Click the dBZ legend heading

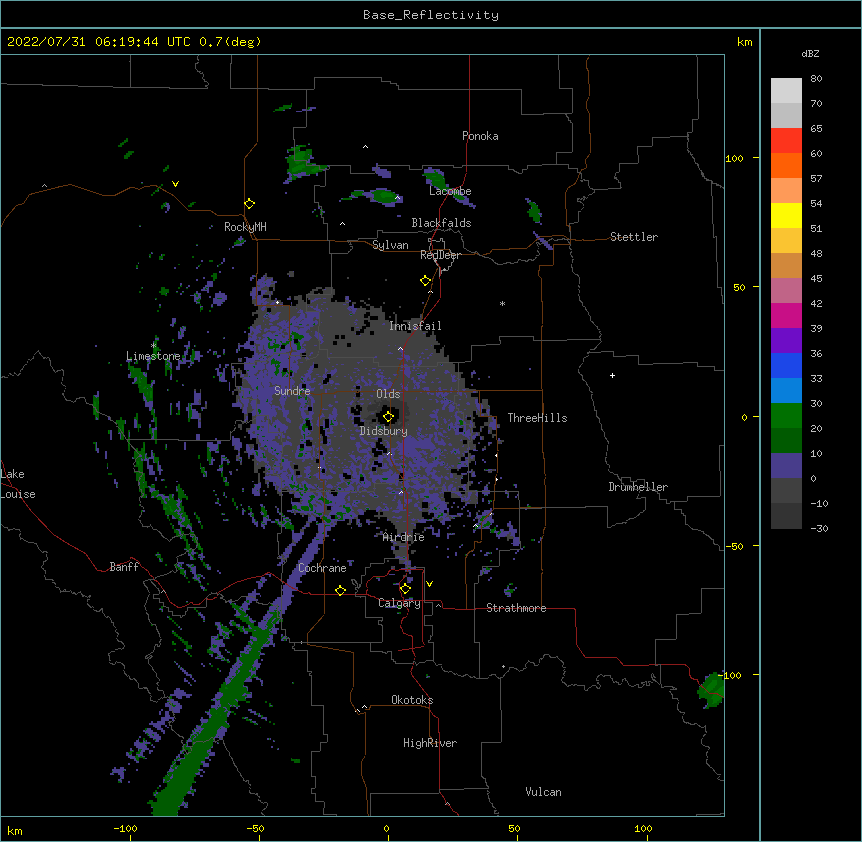click(810, 54)
